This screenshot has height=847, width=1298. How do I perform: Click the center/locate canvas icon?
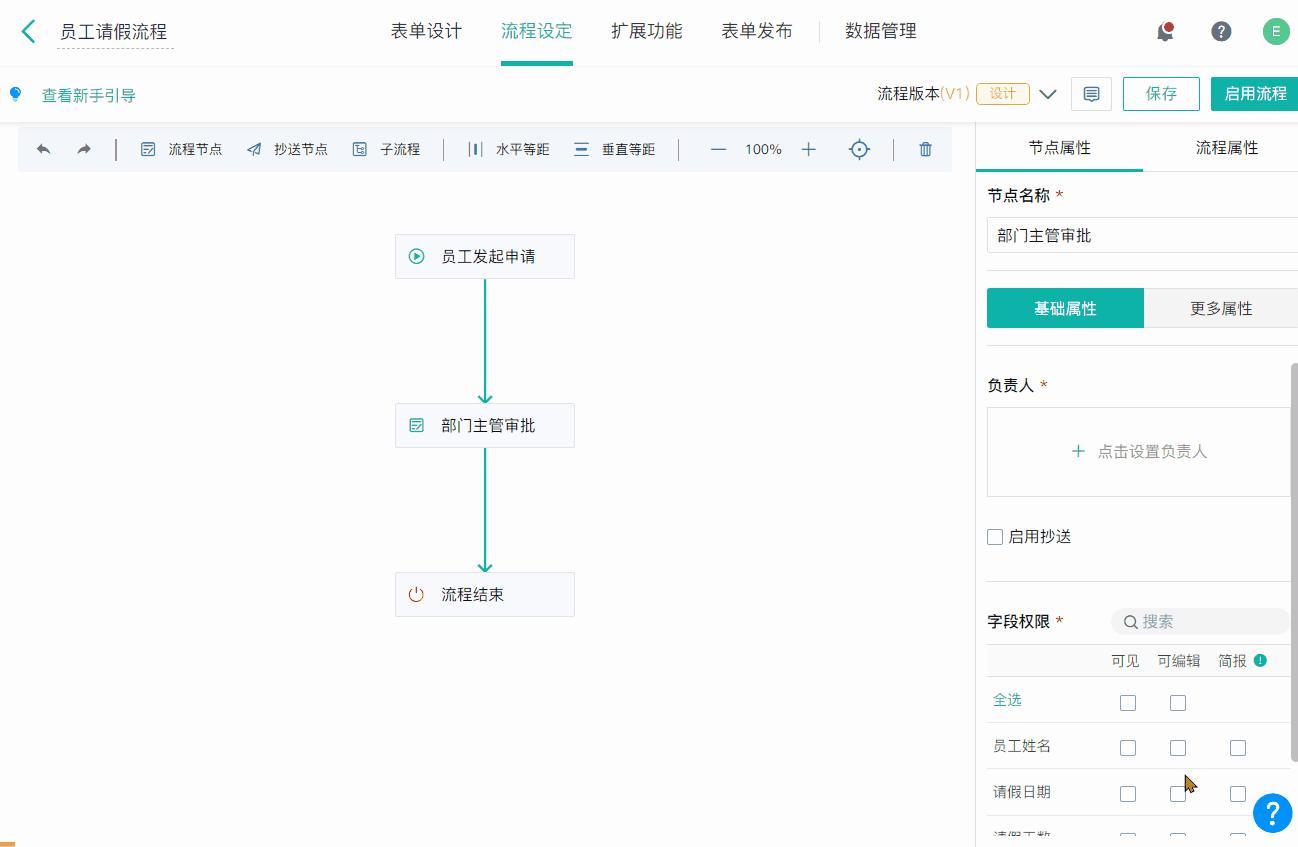pos(859,148)
